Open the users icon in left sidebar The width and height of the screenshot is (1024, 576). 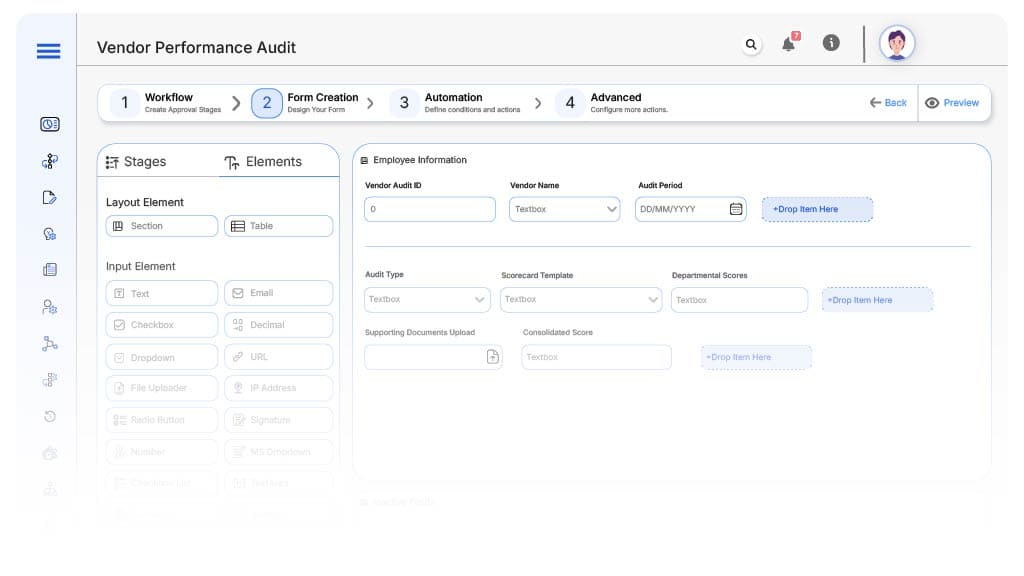coord(50,307)
